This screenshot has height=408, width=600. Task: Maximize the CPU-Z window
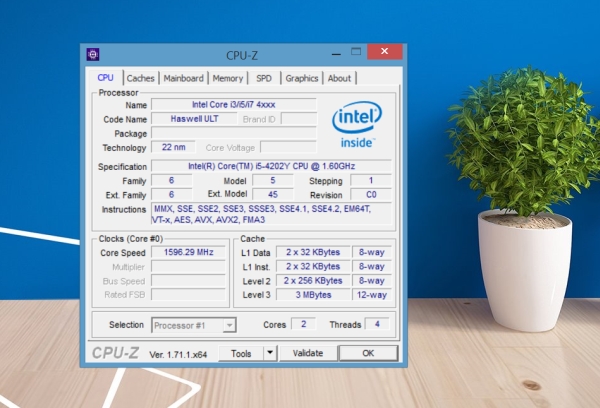click(356, 52)
